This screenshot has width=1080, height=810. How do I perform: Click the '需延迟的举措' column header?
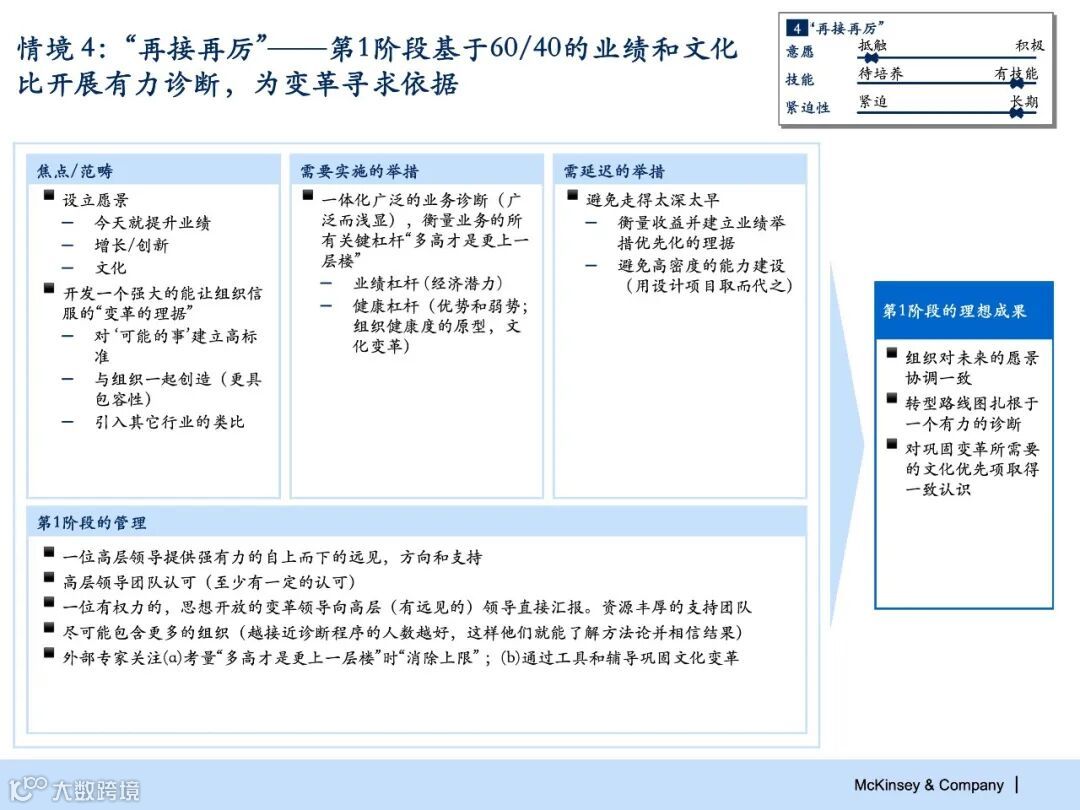[679, 171]
